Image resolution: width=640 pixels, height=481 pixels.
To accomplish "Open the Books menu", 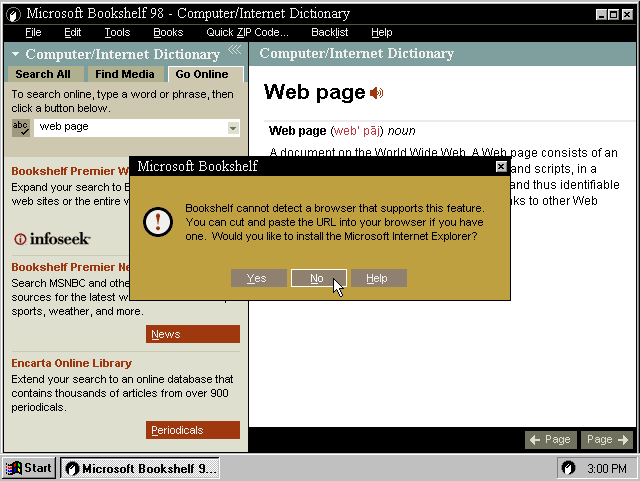I will [x=168, y=33].
